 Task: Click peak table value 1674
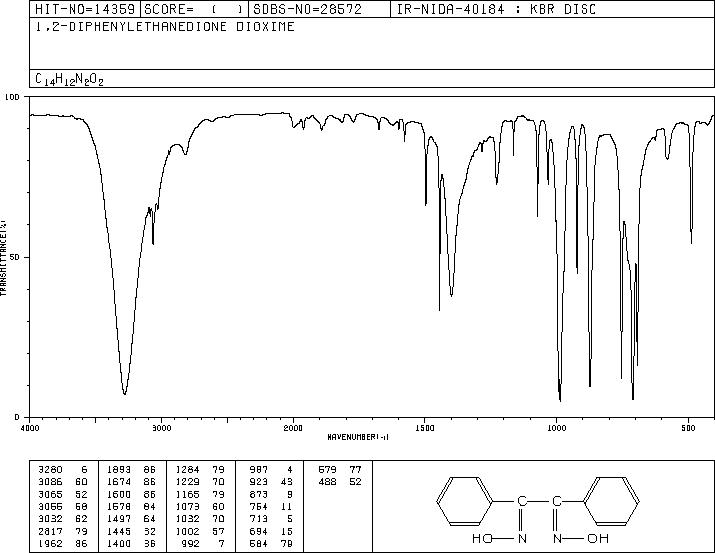coord(119,482)
